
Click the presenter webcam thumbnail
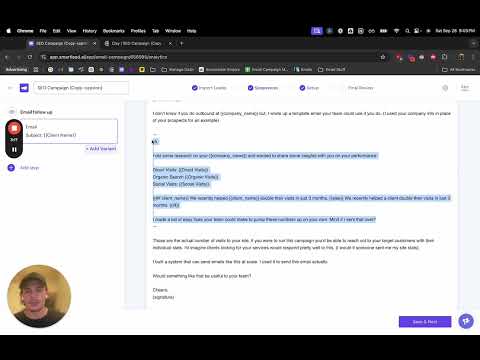point(39,296)
